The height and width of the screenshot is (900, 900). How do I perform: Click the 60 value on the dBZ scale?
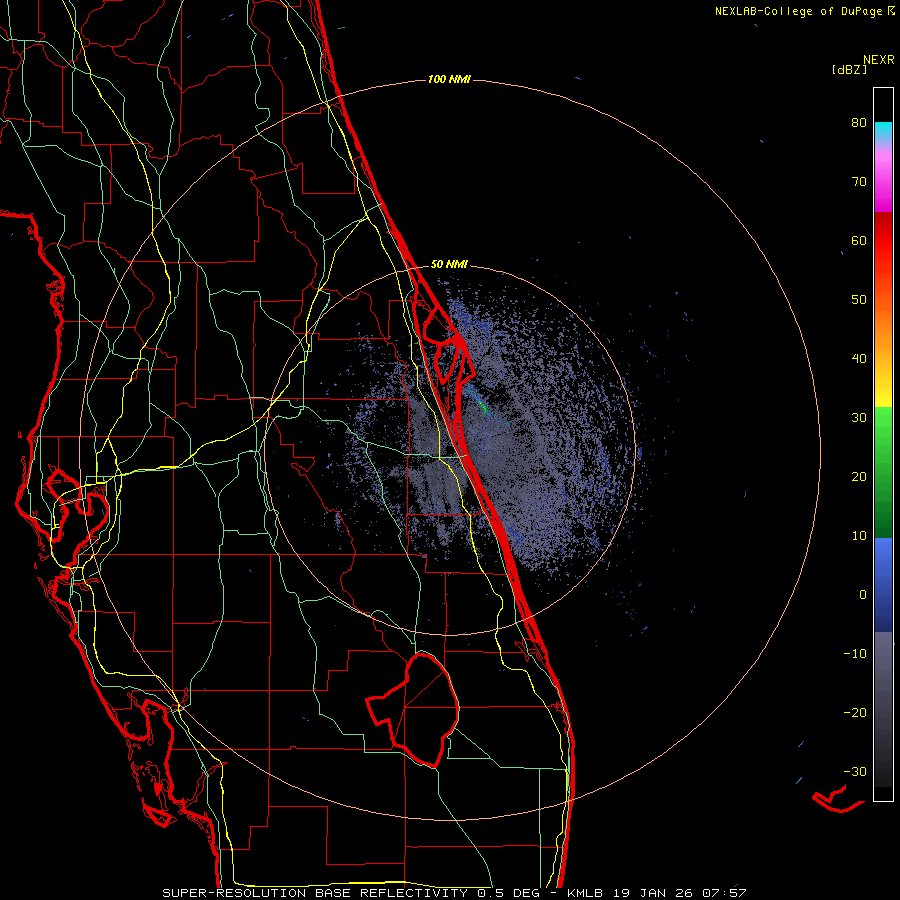point(859,240)
